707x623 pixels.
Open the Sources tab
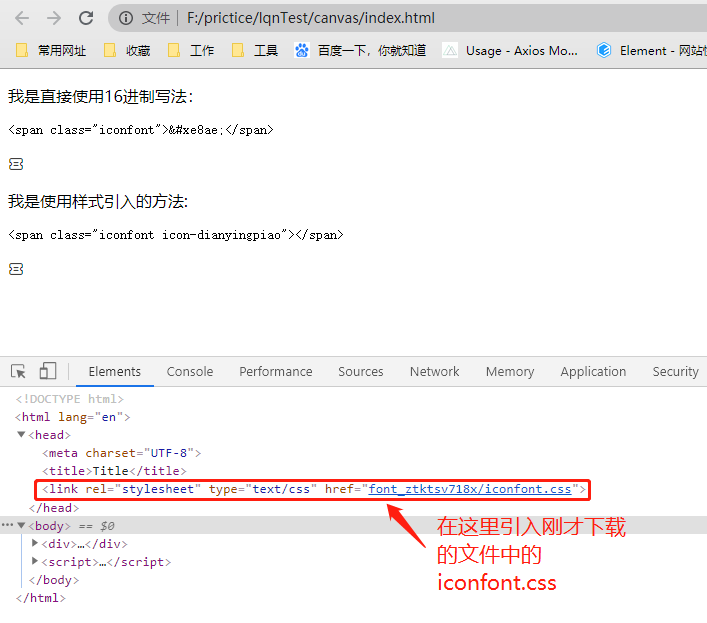pyautogui.click(x=361, y=371)
